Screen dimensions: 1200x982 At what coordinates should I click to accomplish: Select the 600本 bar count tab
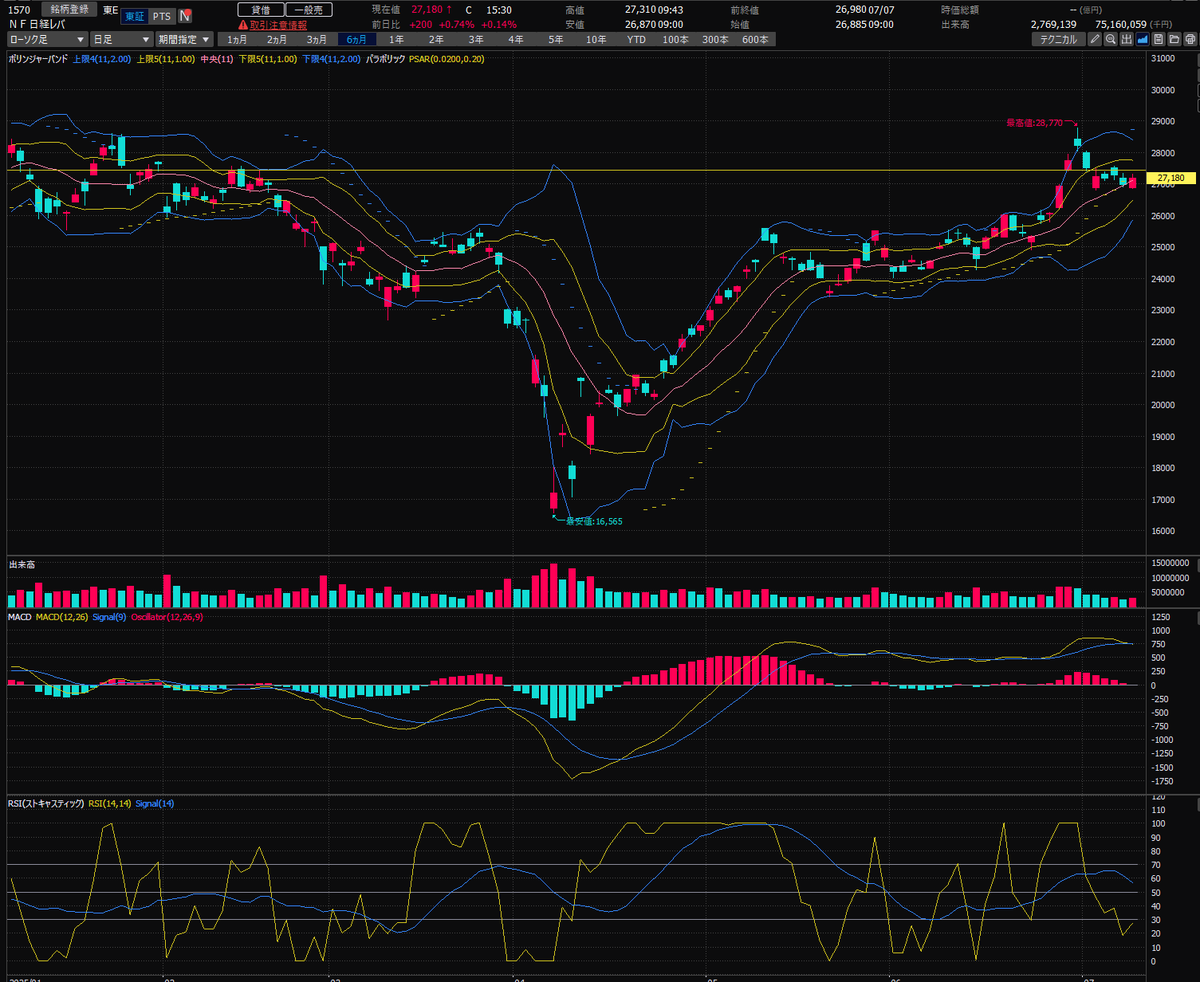755,39
